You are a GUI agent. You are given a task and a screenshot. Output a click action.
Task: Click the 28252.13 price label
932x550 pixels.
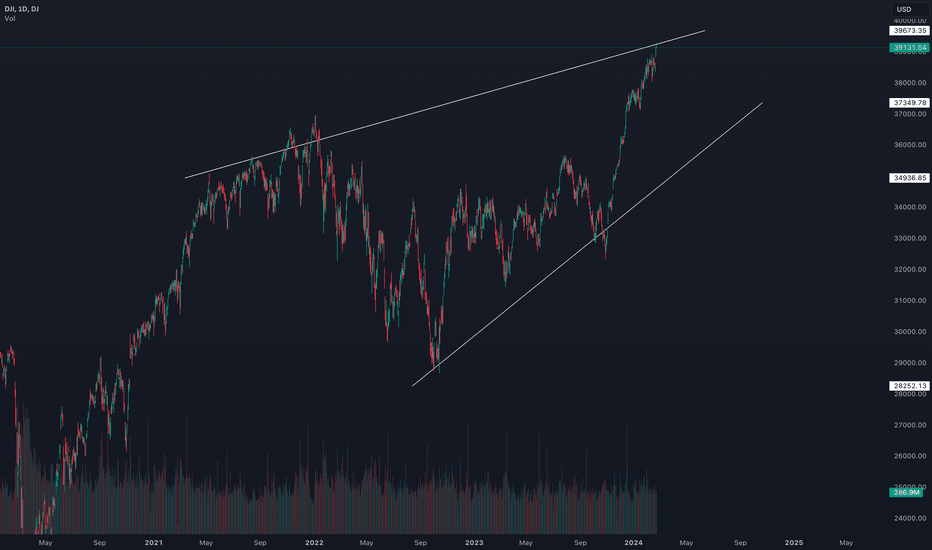tap(910, 386)
